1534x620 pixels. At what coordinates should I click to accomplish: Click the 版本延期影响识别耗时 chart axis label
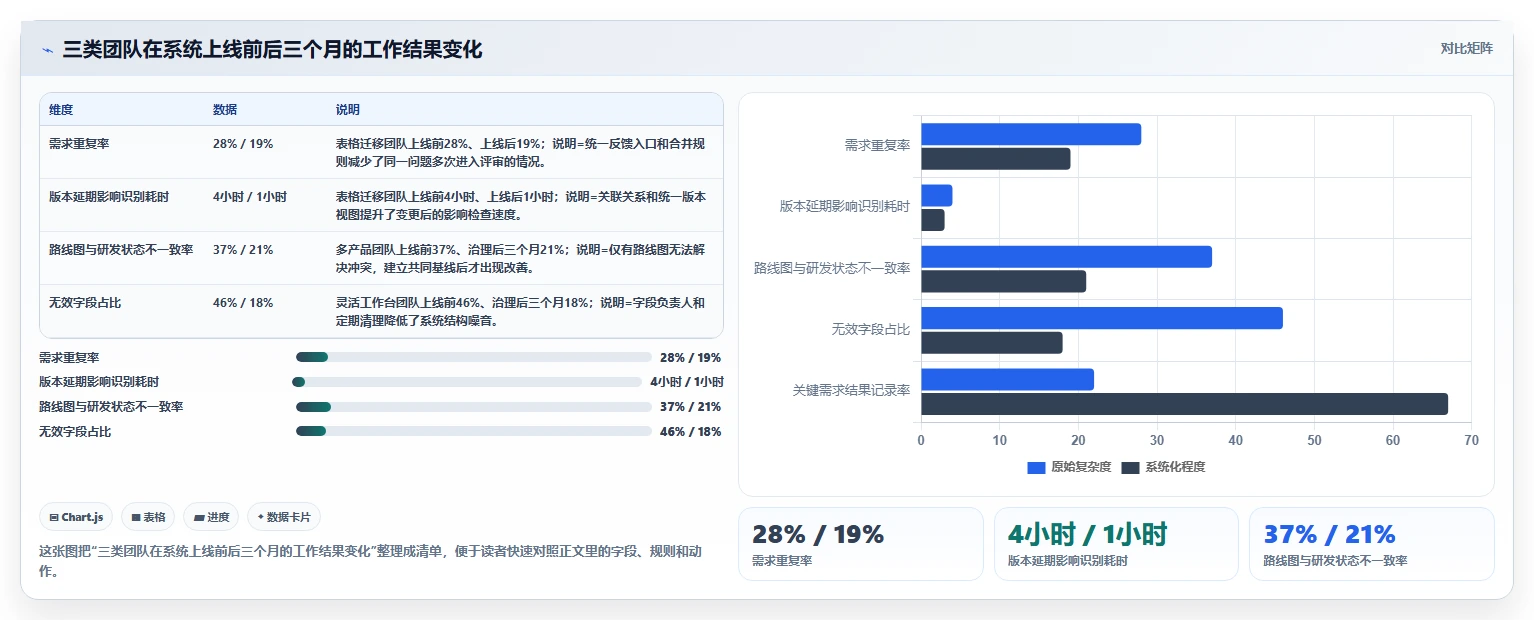click(845, 207)
